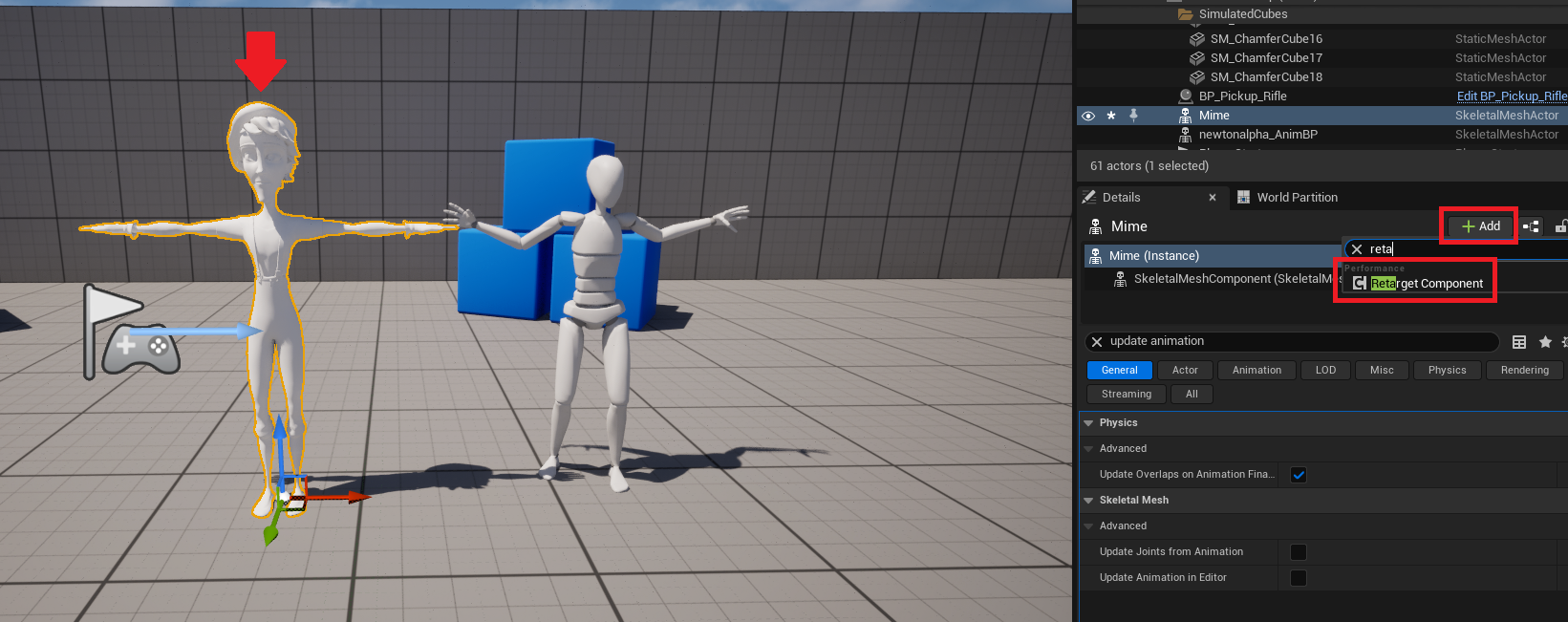Select the Animation filter button
Viewport: 1568px width, 622px height.
pos(1257,371)
